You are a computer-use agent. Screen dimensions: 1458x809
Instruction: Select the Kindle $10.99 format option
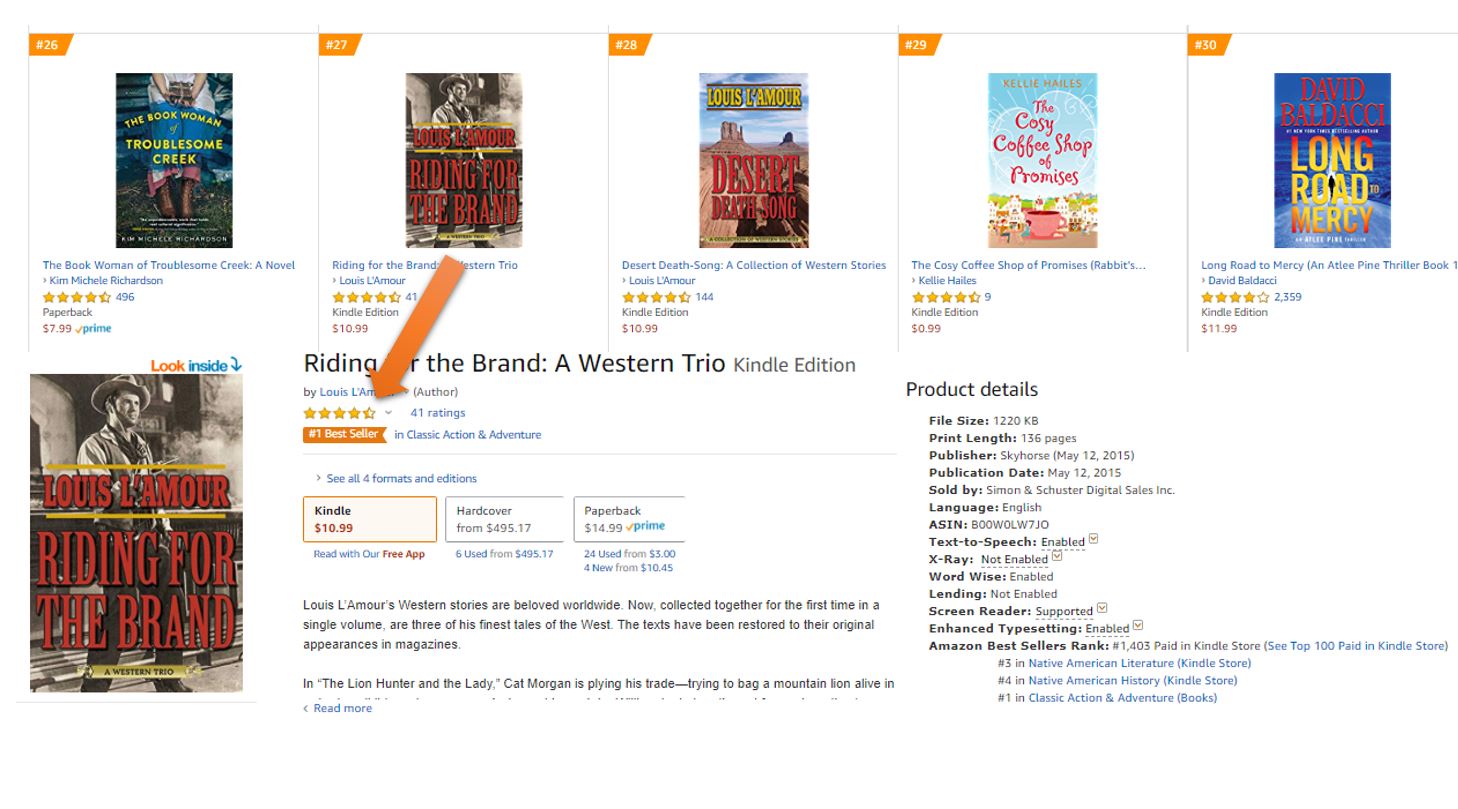370,519
